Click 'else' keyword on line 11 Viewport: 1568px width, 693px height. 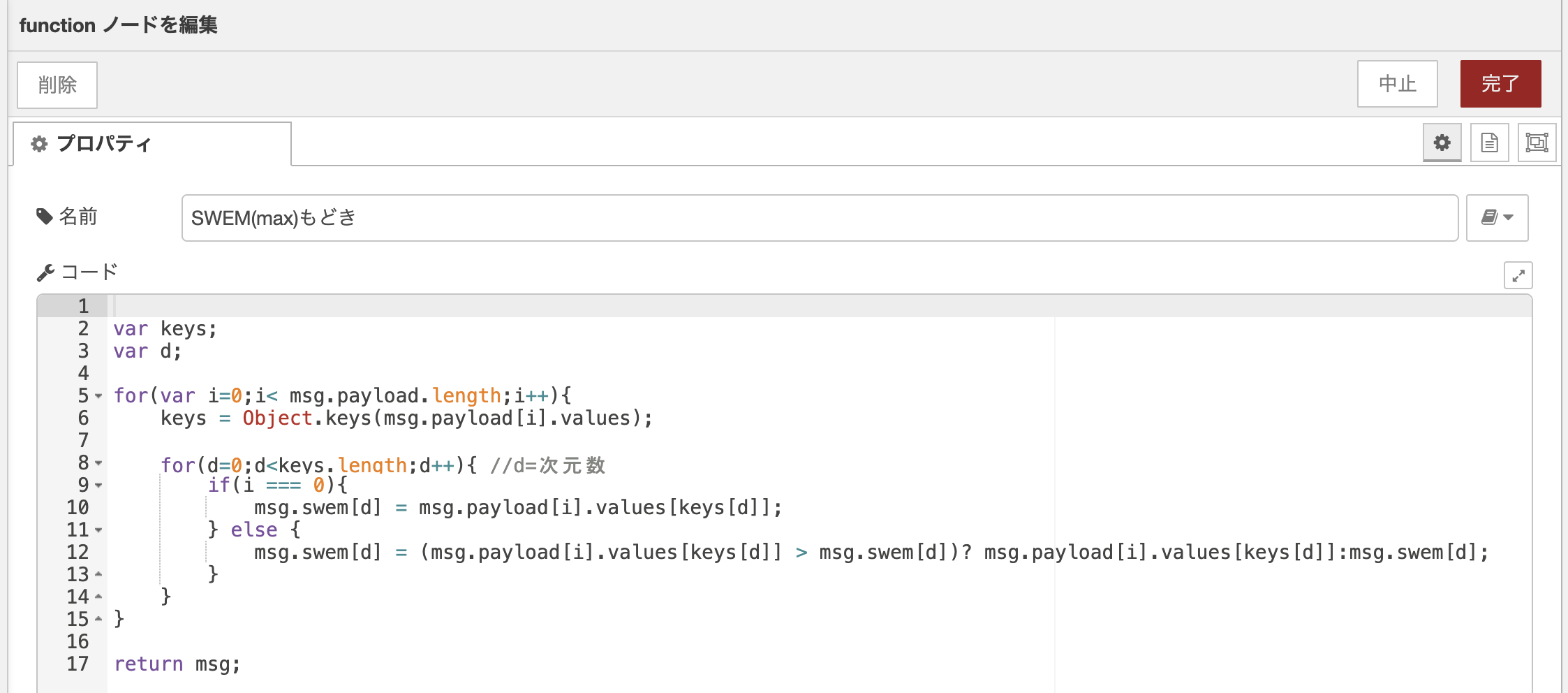point(254,530)
